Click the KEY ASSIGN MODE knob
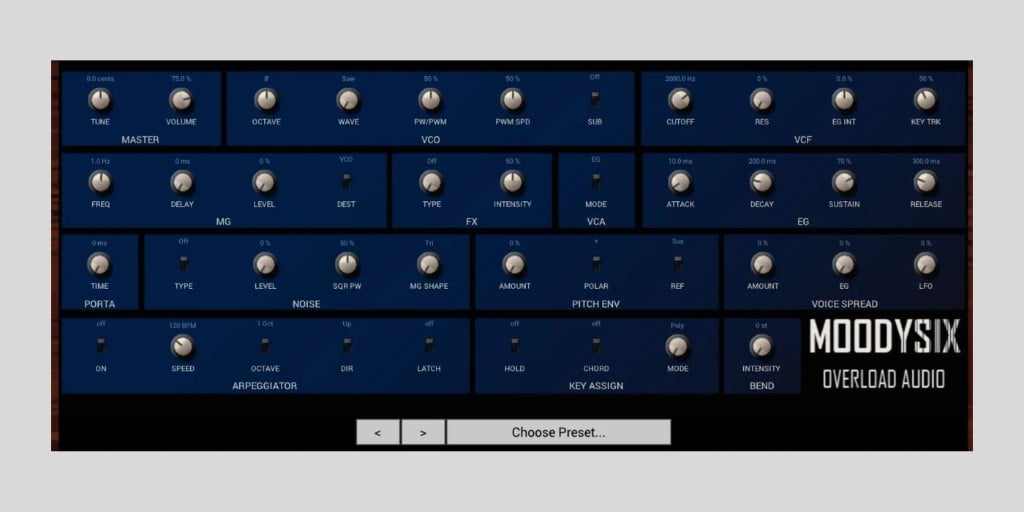This screenshot has width=1024, height=512. tap(677, 346)
